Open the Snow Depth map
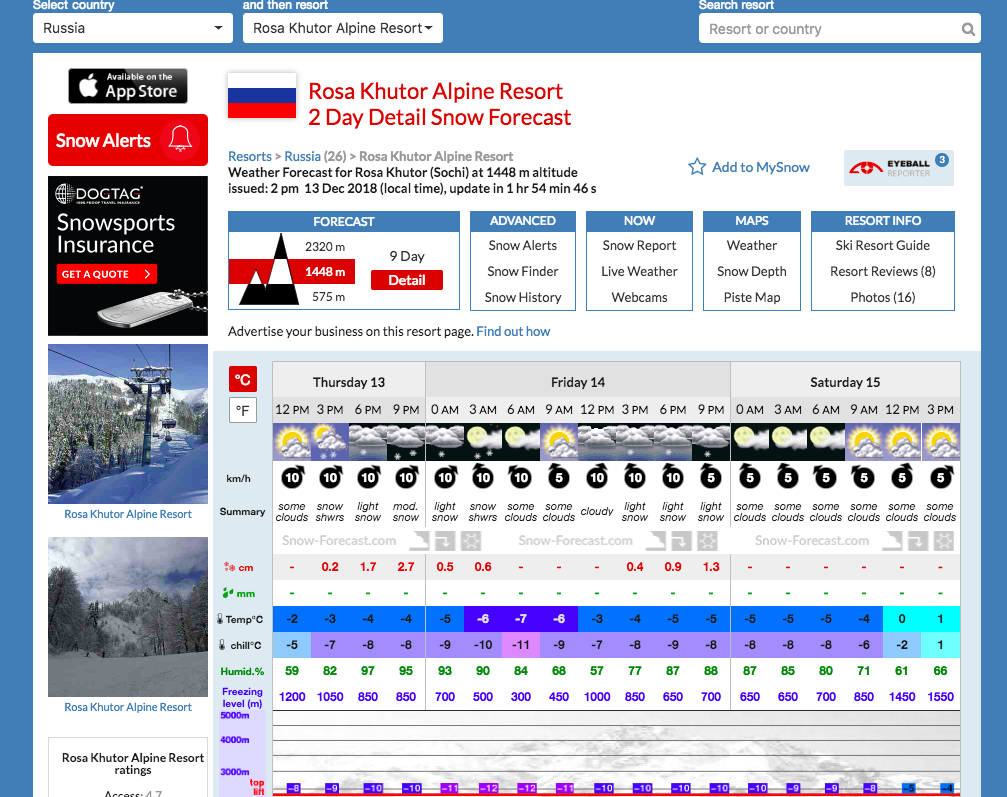The width and height of the screenshot is (1007, 797). pos(751,272)
